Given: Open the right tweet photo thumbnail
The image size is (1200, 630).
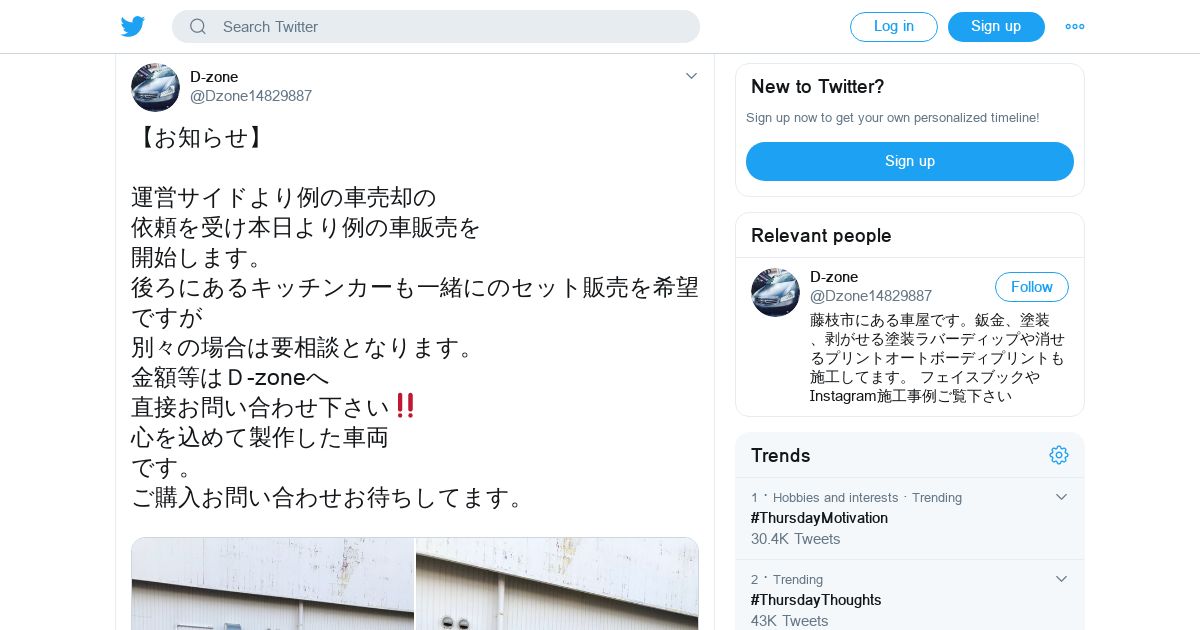Looking at the screenshot, I should click(557, 584).
